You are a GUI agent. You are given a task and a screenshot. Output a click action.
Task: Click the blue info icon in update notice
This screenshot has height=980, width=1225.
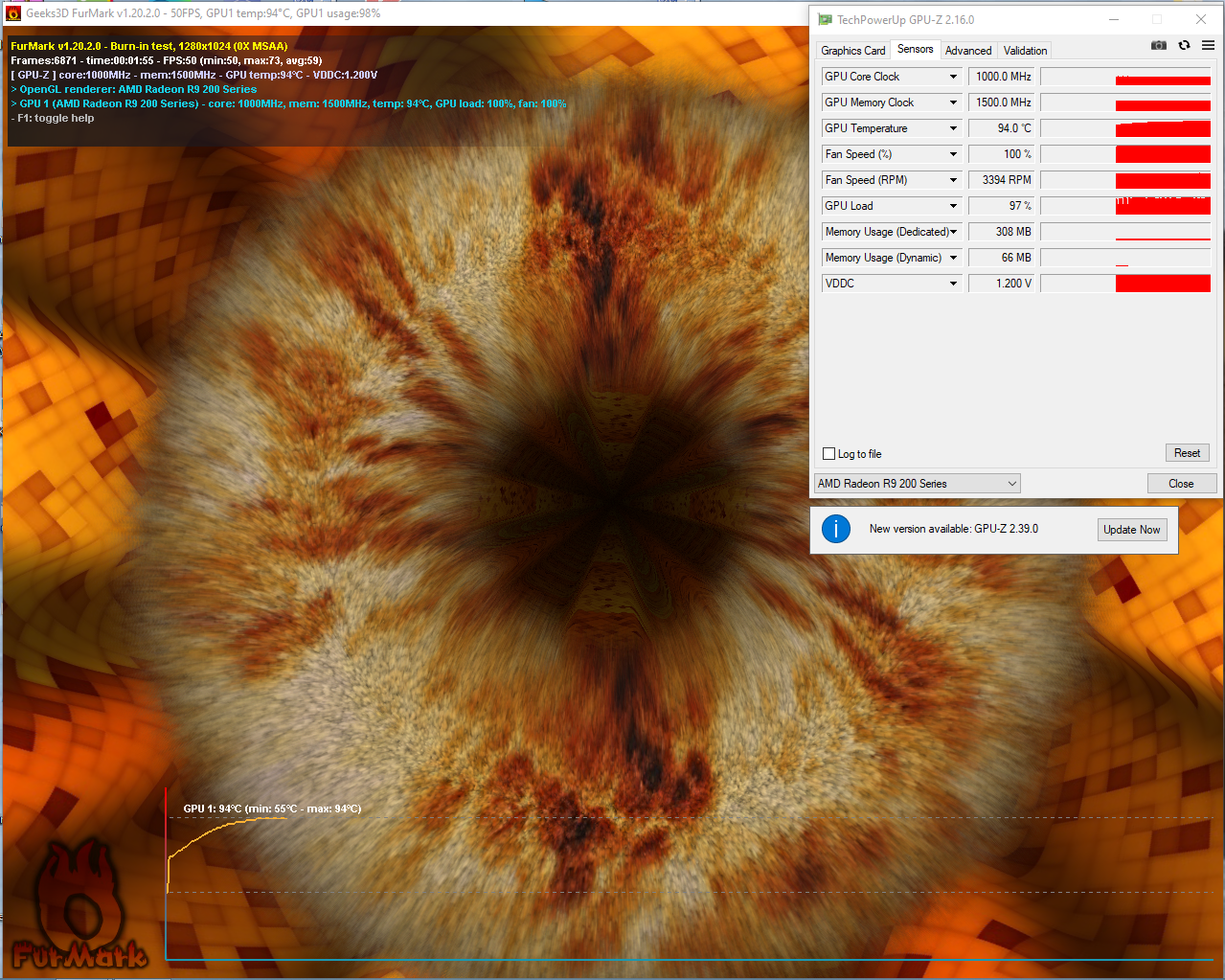(x=836, y=529)
